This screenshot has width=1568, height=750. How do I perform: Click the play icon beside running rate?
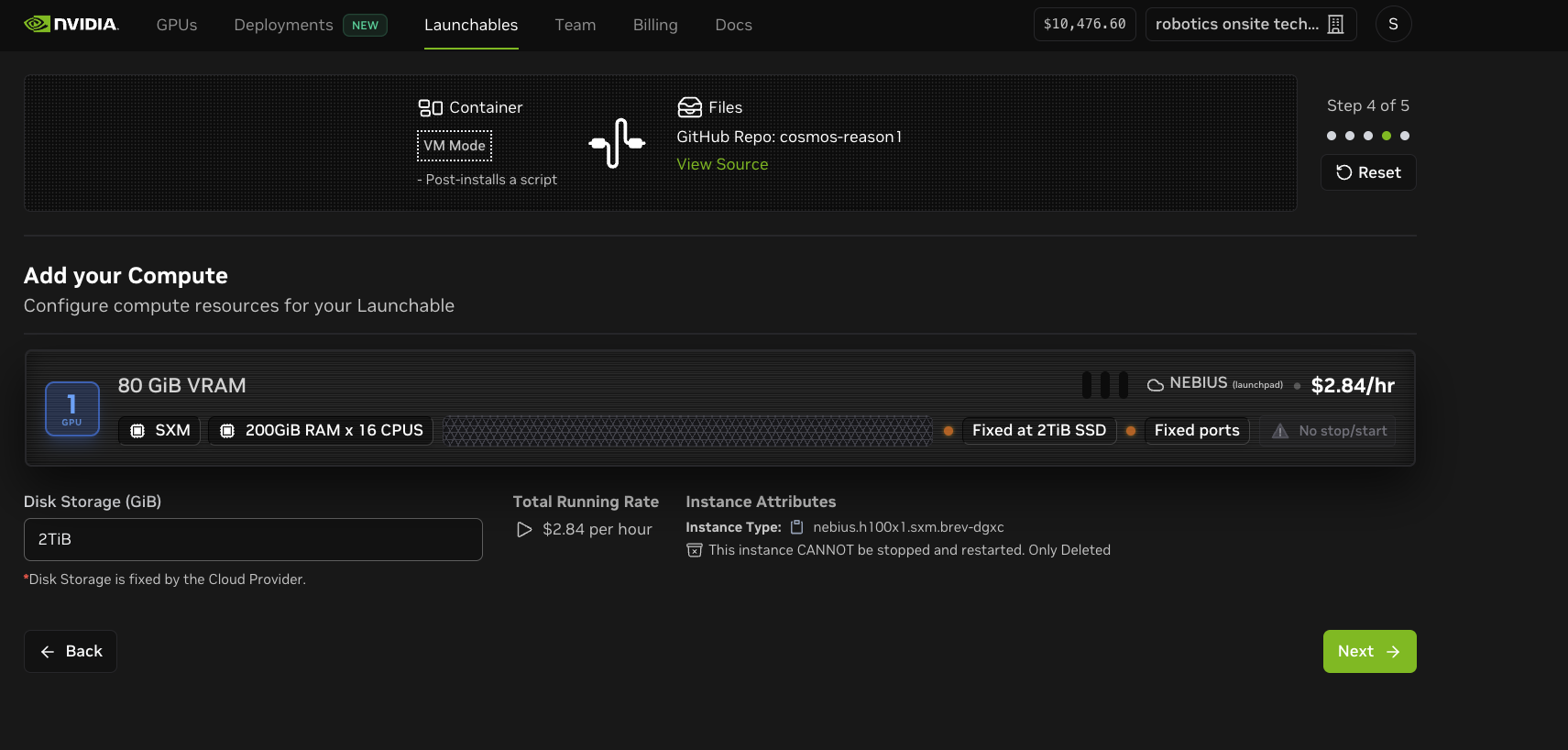[x=524, y=530]
